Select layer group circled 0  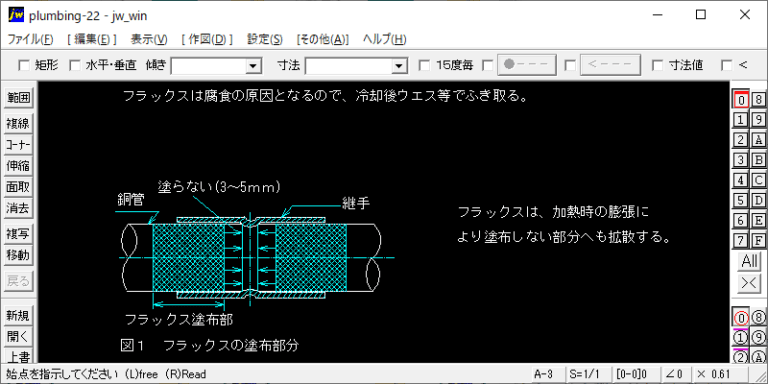pyautogui.click(x=741, y=318)
